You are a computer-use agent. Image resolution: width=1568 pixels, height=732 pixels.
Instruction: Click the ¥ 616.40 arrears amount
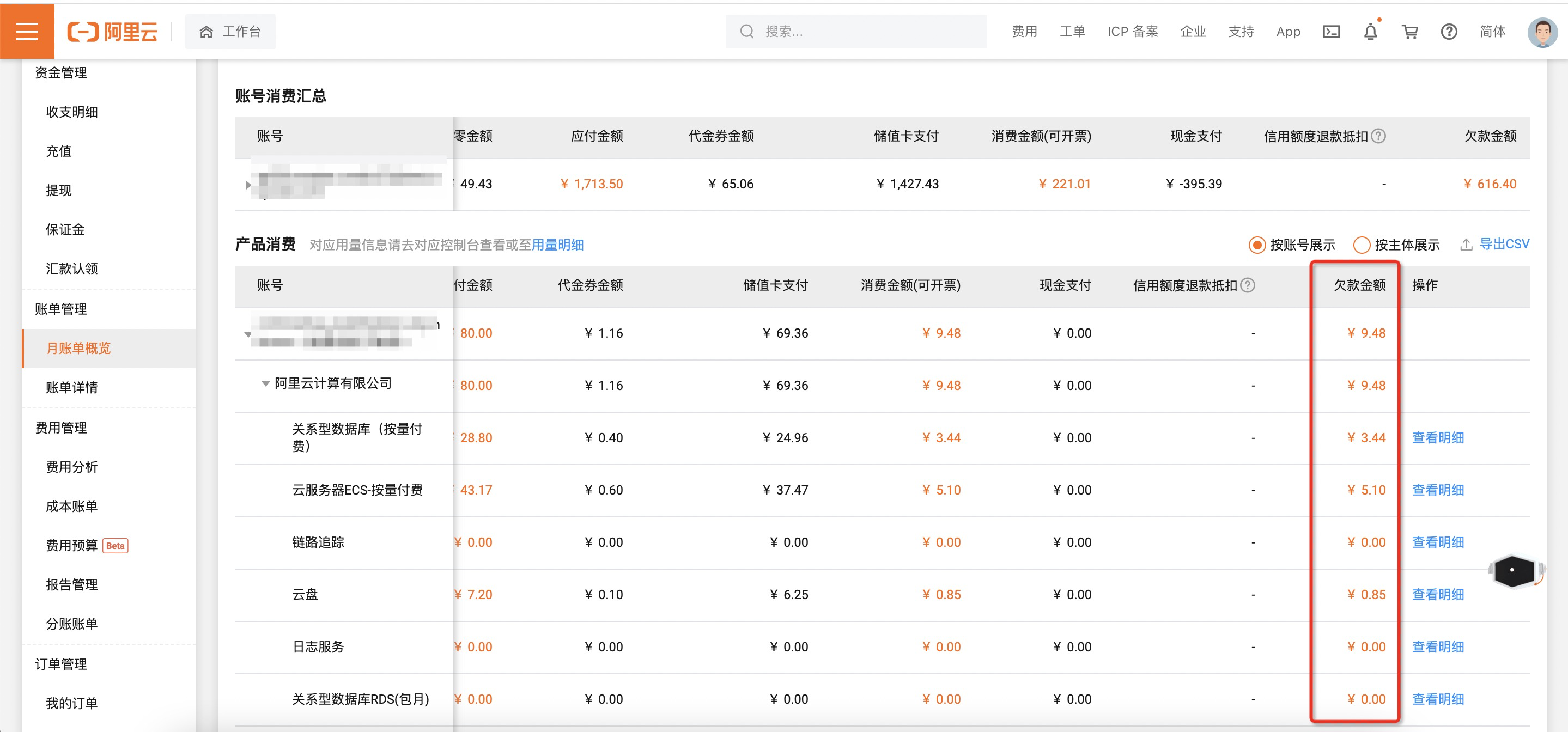[1490, 184]
